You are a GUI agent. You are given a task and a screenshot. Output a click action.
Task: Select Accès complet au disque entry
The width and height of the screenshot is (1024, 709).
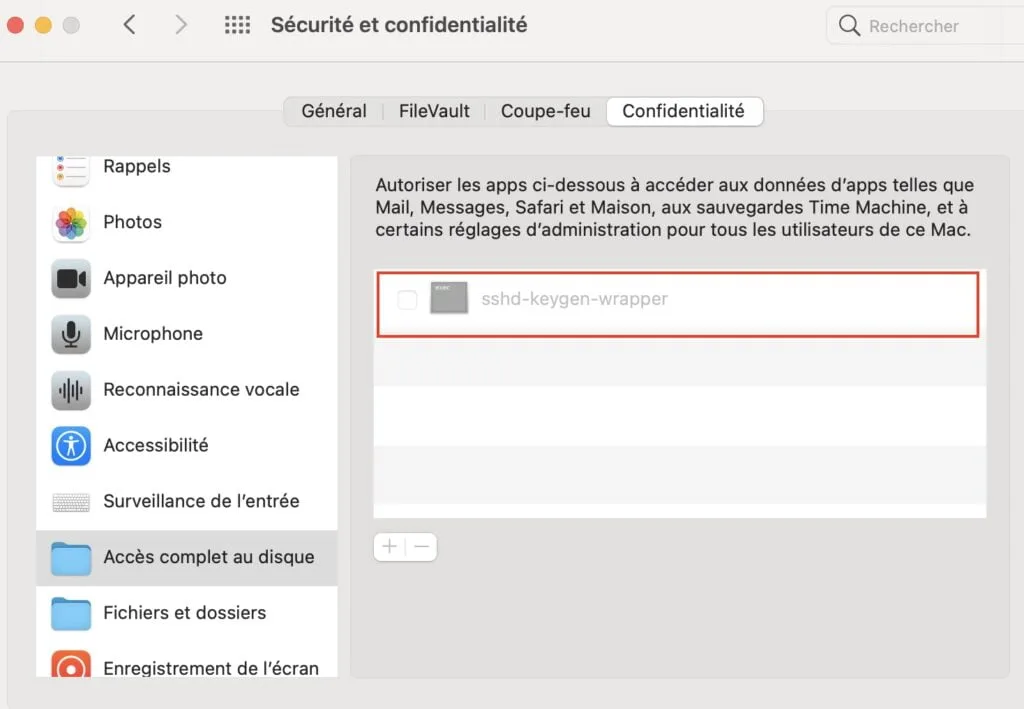pos(208,557)
